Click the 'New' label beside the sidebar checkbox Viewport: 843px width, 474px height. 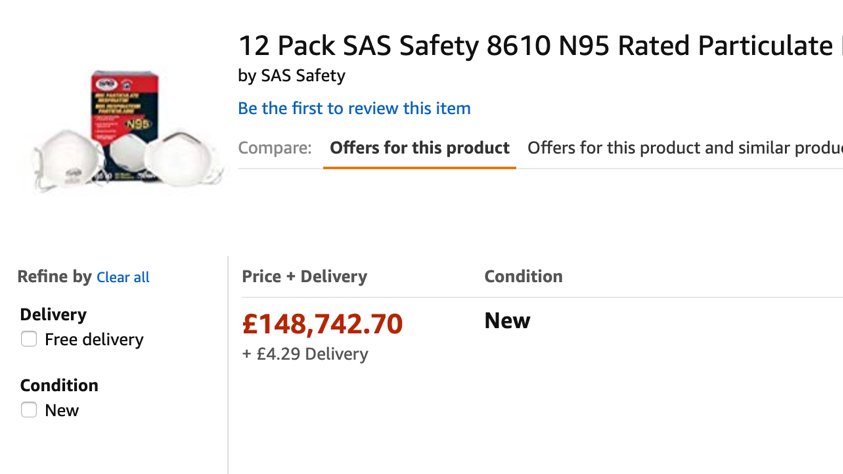pyautogui.click(x=62, y=410)
